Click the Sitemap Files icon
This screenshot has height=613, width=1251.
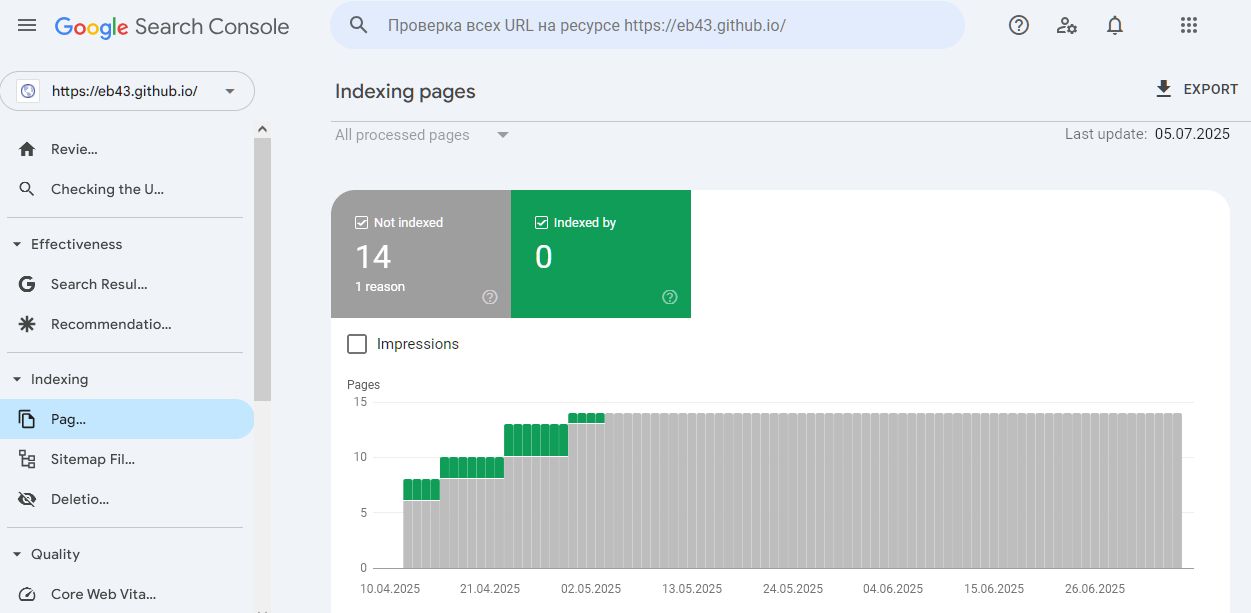click(x=27, y=459)
